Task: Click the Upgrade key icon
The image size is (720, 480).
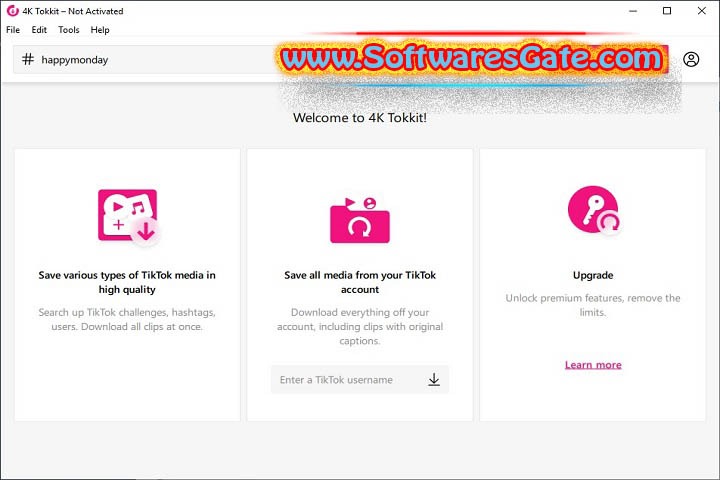Action: pyautogui.click(x=594, y=210)
